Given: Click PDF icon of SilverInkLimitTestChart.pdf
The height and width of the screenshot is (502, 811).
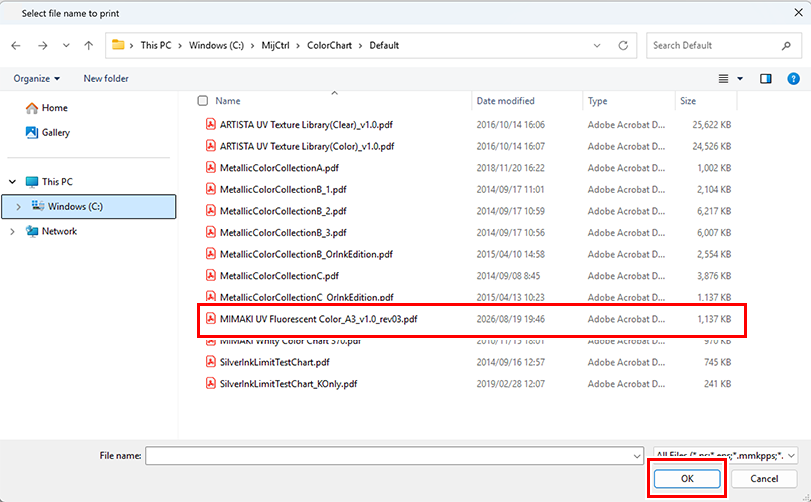Looking at the screenshot, I should click(211, 362).
